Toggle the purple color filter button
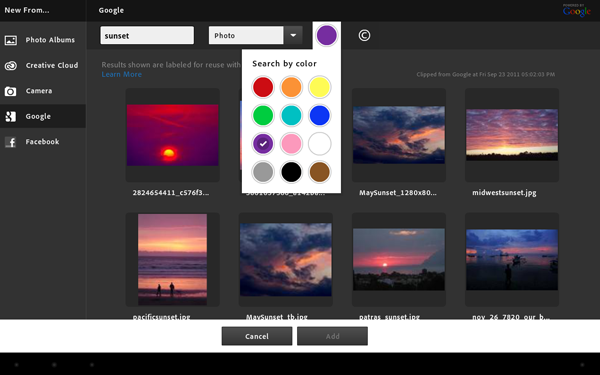 tap(326, 35)
